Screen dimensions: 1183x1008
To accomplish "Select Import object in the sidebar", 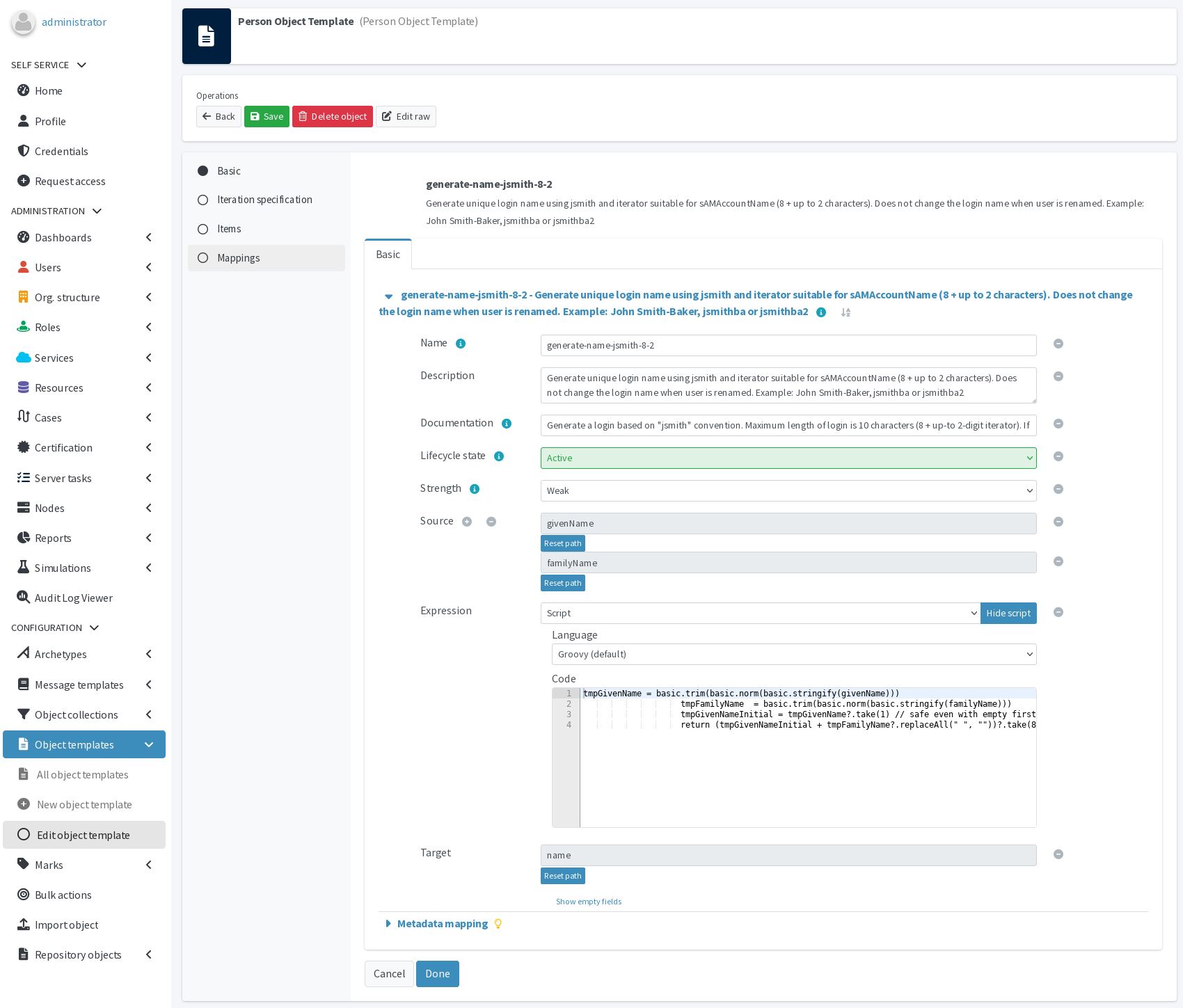I will tap(67, 925).
